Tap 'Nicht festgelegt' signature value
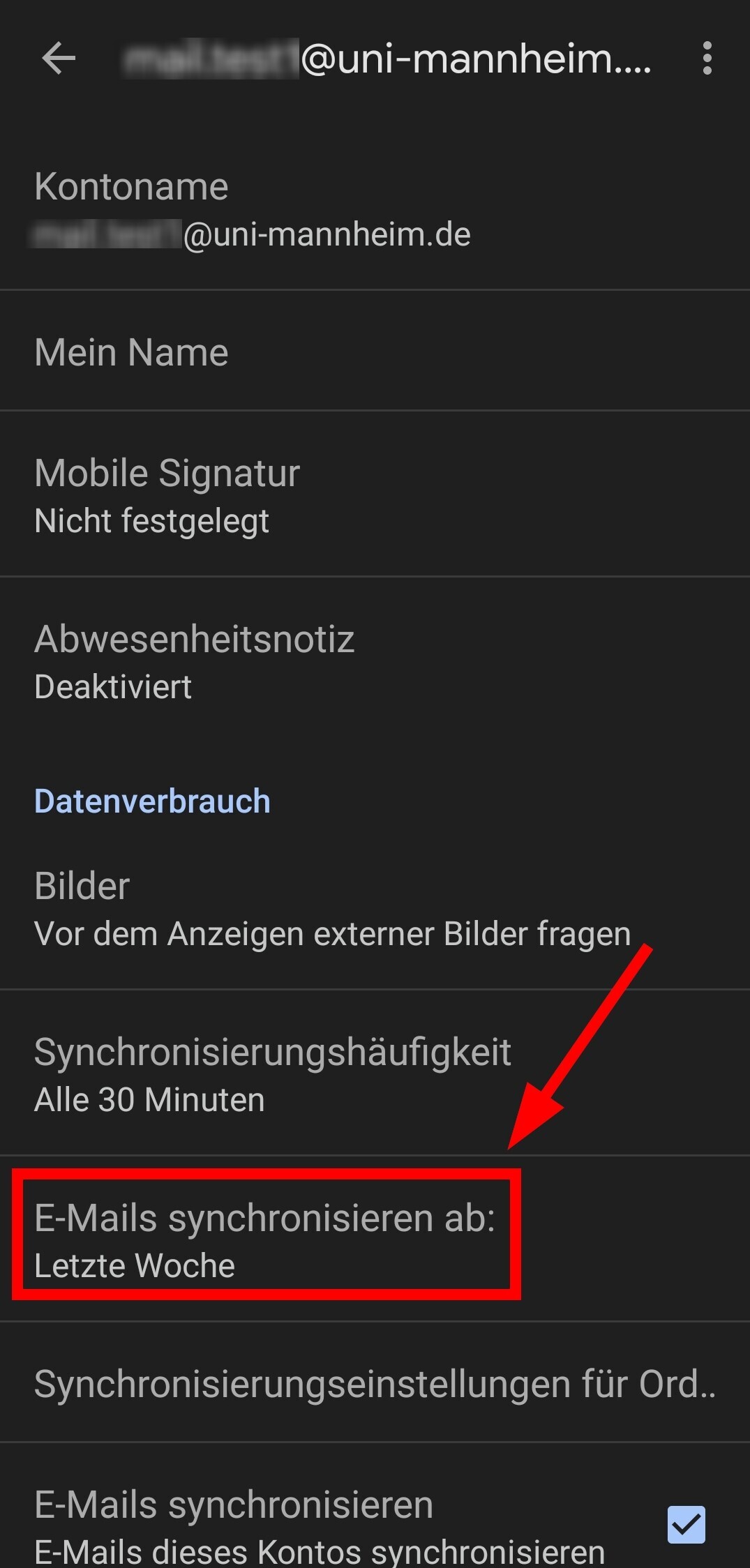The image size is (750, 1568). [x=151, y=521]
